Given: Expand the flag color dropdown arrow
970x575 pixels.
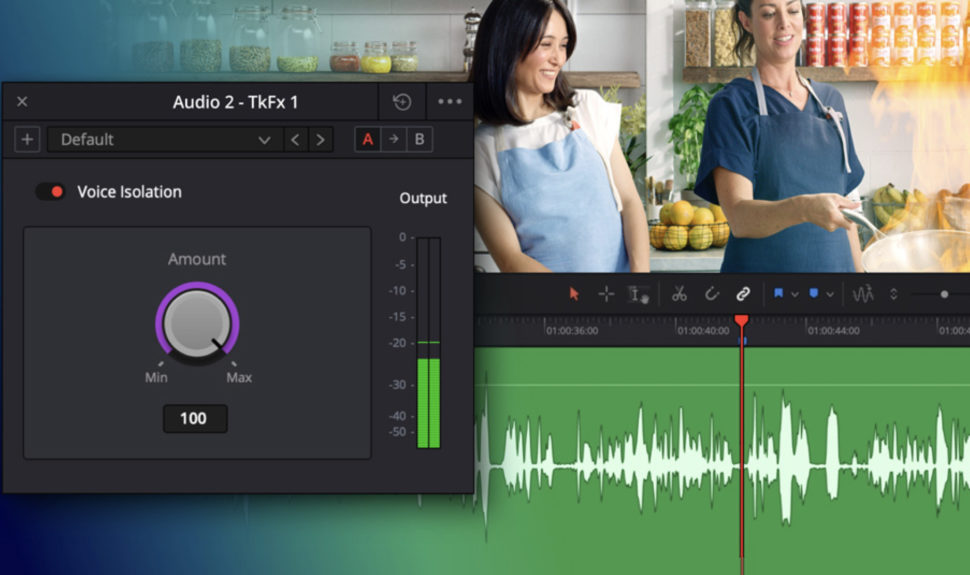Looking at the screenshot, I should [795, 295].
